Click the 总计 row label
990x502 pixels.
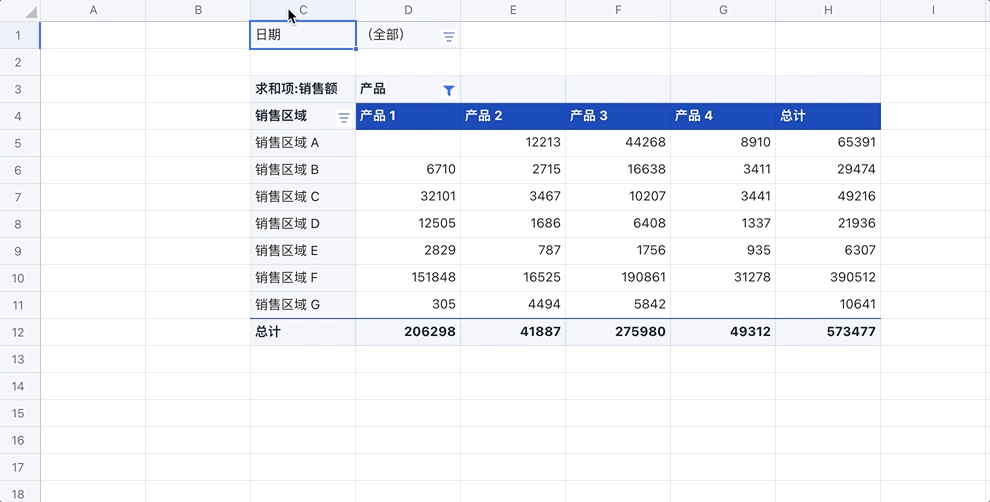coord(303,332)
